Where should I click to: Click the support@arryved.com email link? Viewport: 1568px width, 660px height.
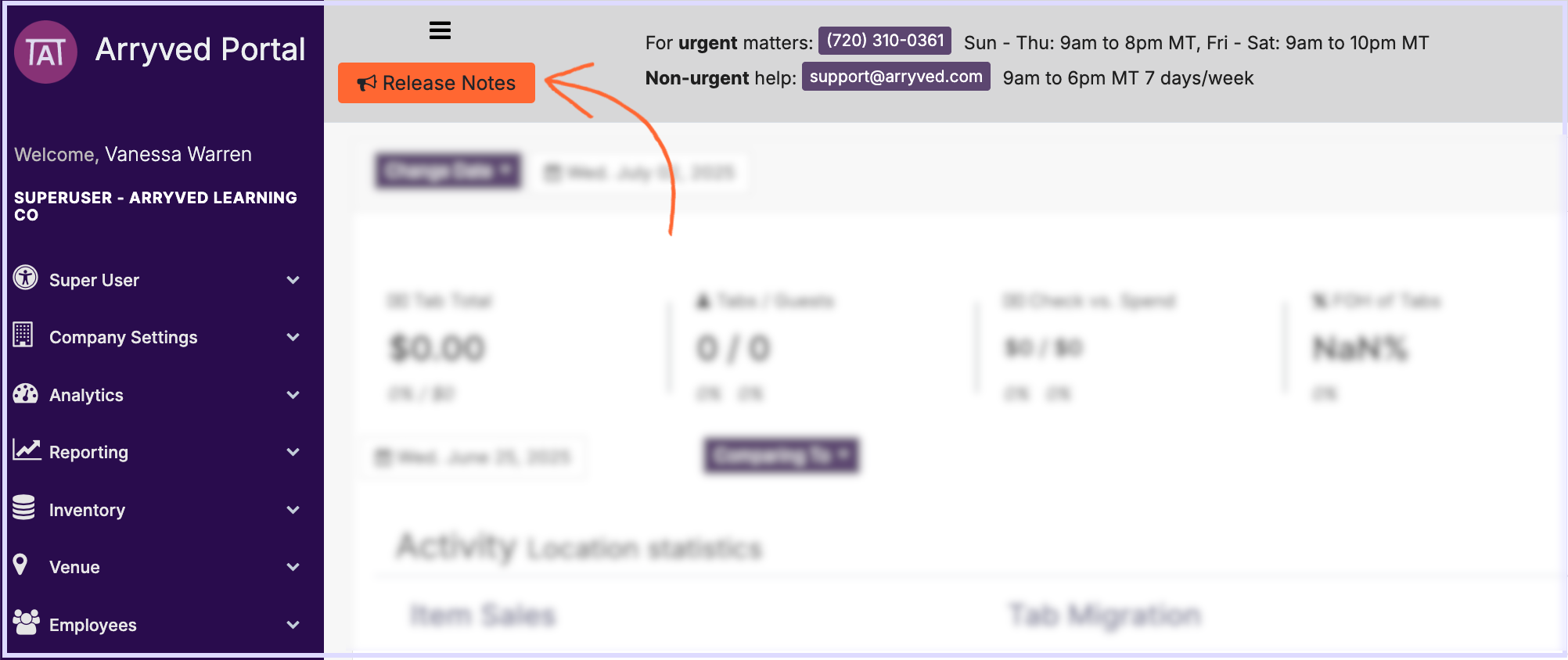tap(896, 77)
